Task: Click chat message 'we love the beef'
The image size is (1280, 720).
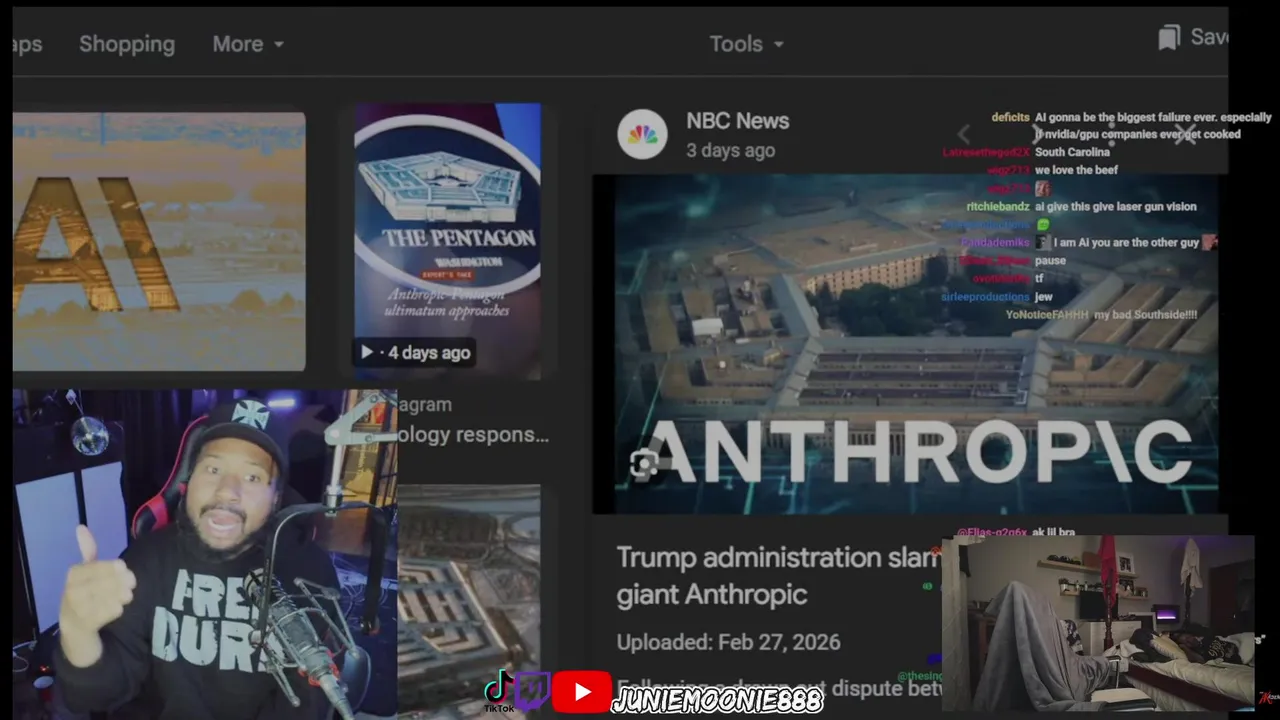Action: click(x=1076, y=170)
